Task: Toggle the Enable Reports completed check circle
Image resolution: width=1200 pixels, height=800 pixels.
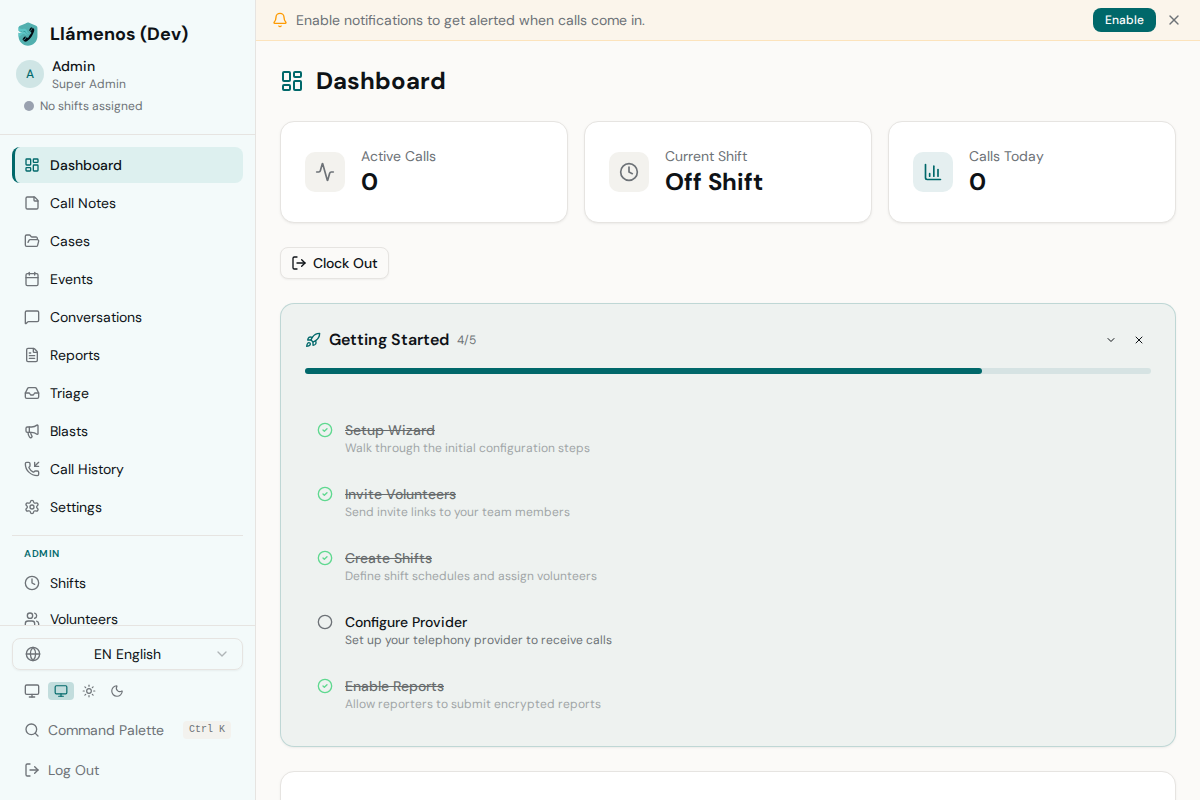Action: 325,686
